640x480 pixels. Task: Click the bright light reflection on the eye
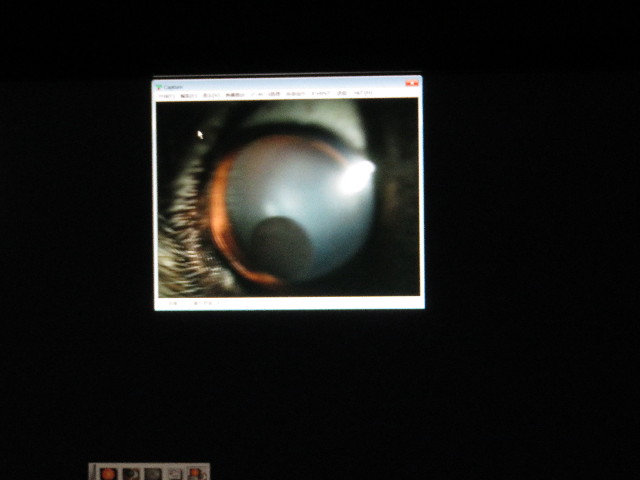[357, 175]
